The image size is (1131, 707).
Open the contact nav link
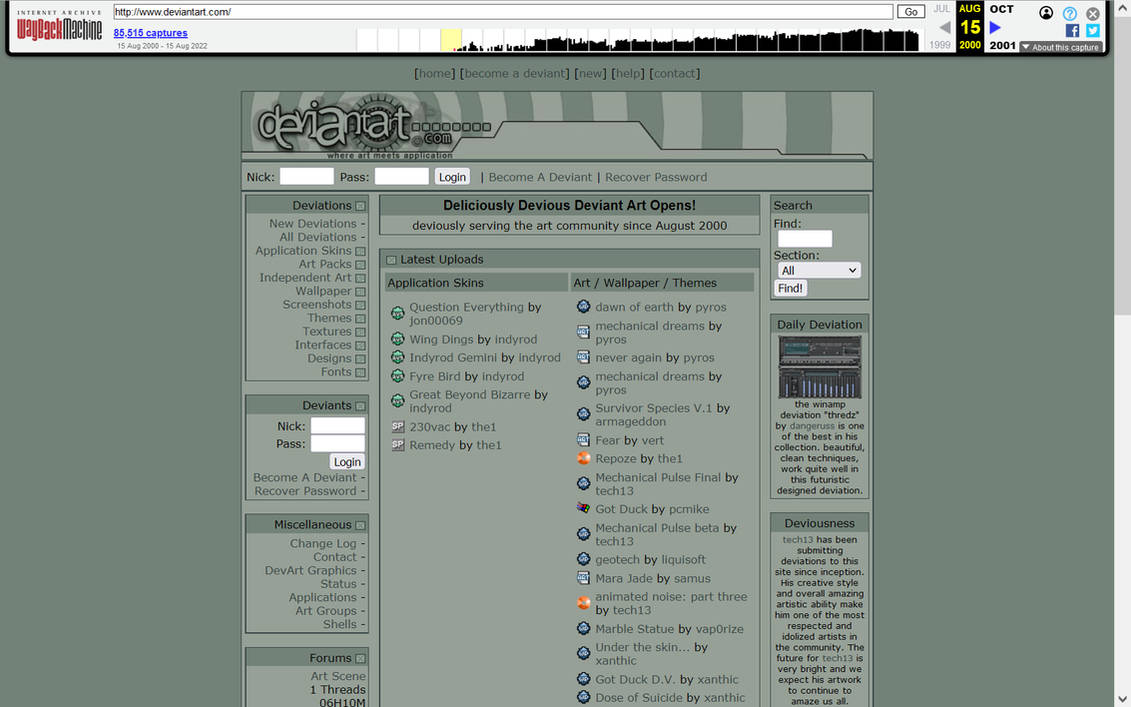point(674,74)
